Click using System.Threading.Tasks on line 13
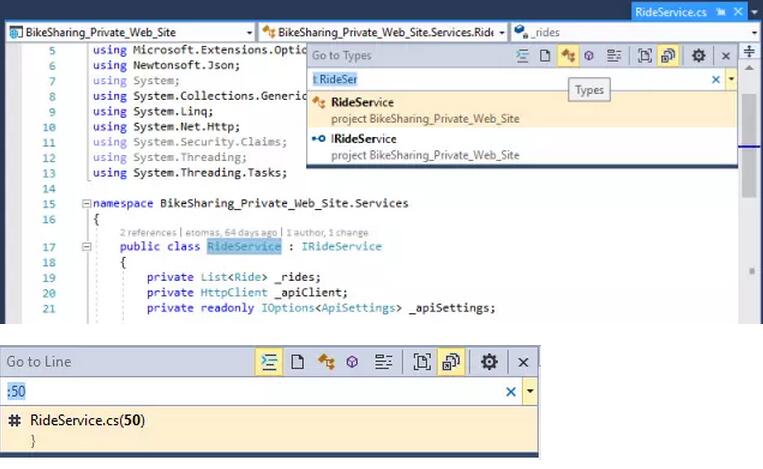Viewport: 763px width, 469px height. [190, 173]
